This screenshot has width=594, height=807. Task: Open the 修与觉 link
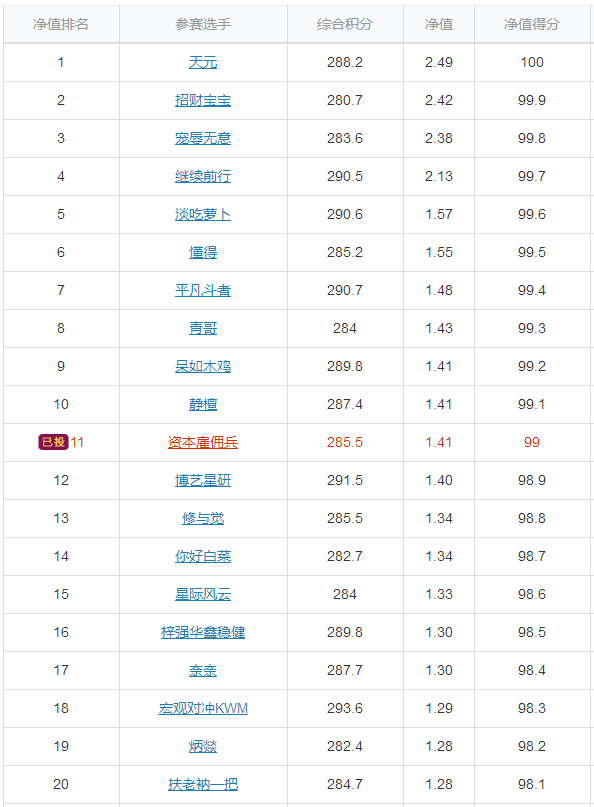pyautogui.click(x=203, y=519)
